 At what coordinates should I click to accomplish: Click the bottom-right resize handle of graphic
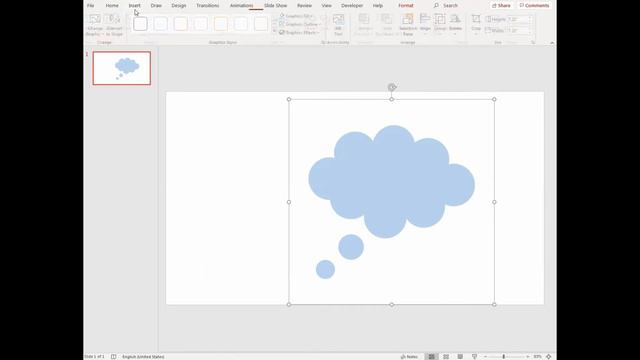[x=494, y=304]
